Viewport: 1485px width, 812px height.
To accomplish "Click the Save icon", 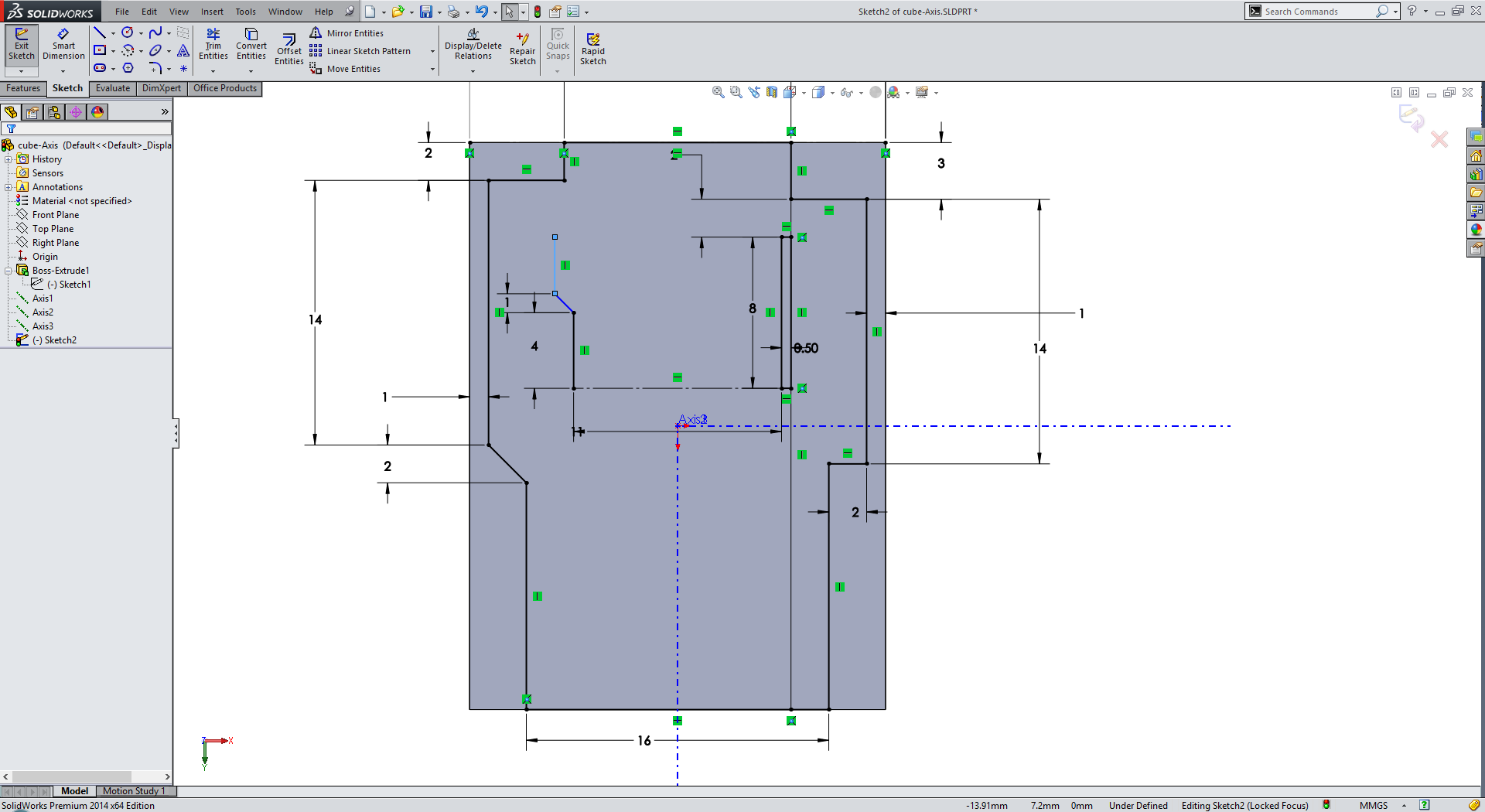I will tap(426, 12).
